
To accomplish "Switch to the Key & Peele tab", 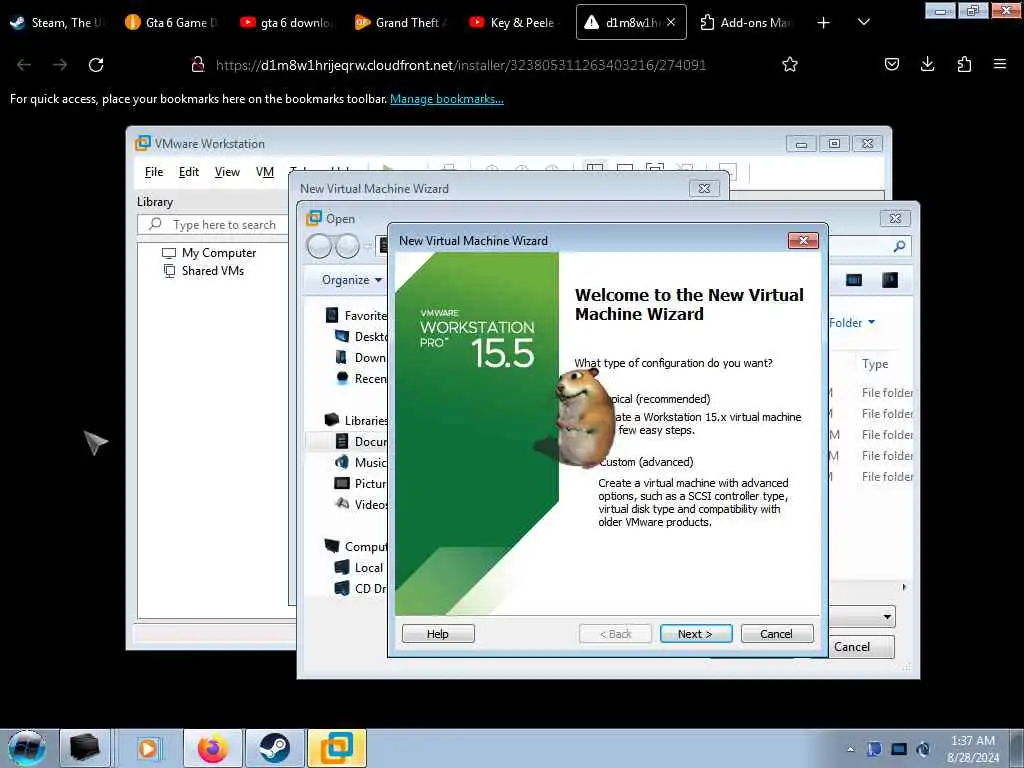I will click(x=516, y=23).
